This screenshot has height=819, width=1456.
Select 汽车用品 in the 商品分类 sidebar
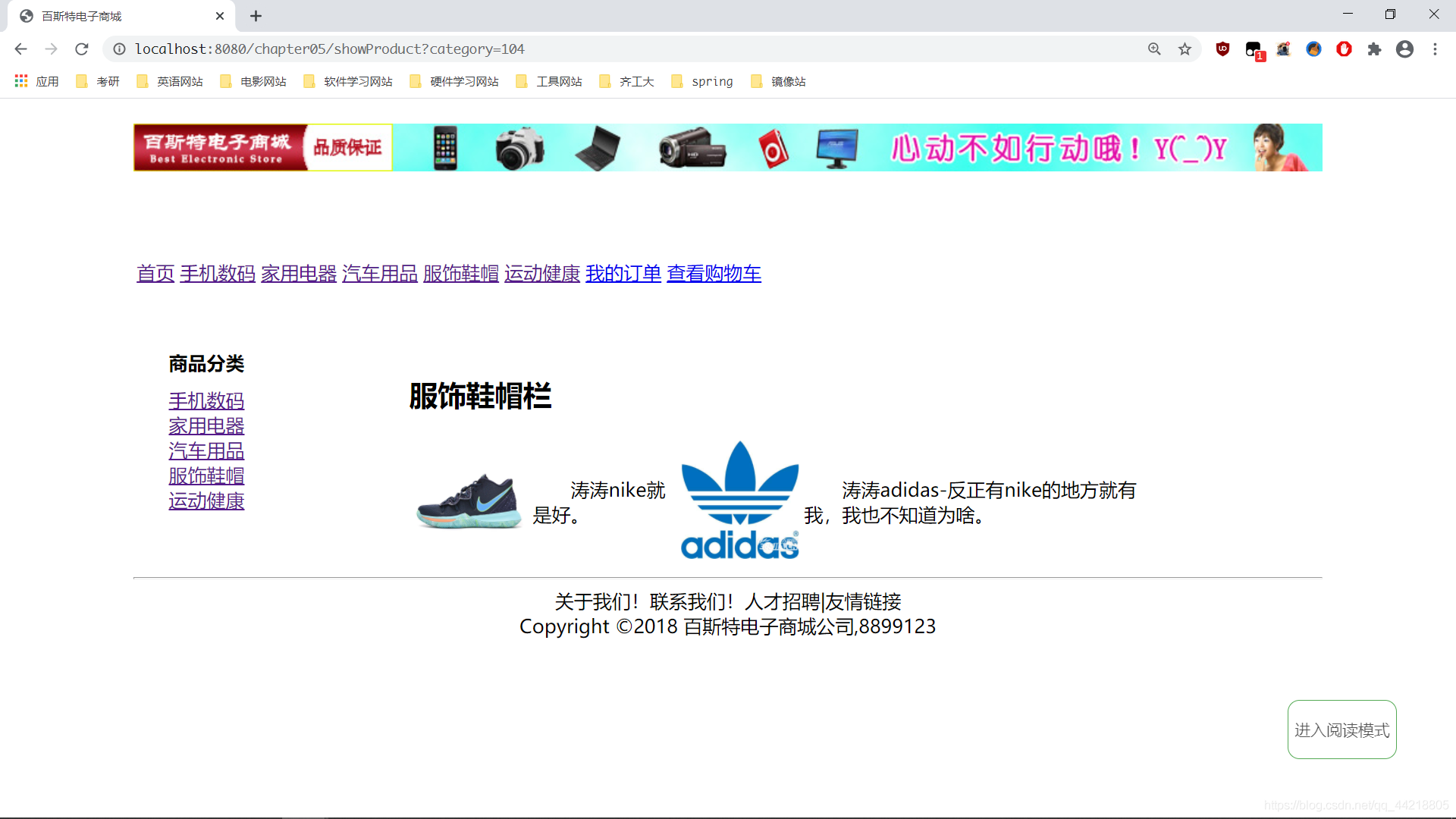pyautogui.click(x=206, y=450)
